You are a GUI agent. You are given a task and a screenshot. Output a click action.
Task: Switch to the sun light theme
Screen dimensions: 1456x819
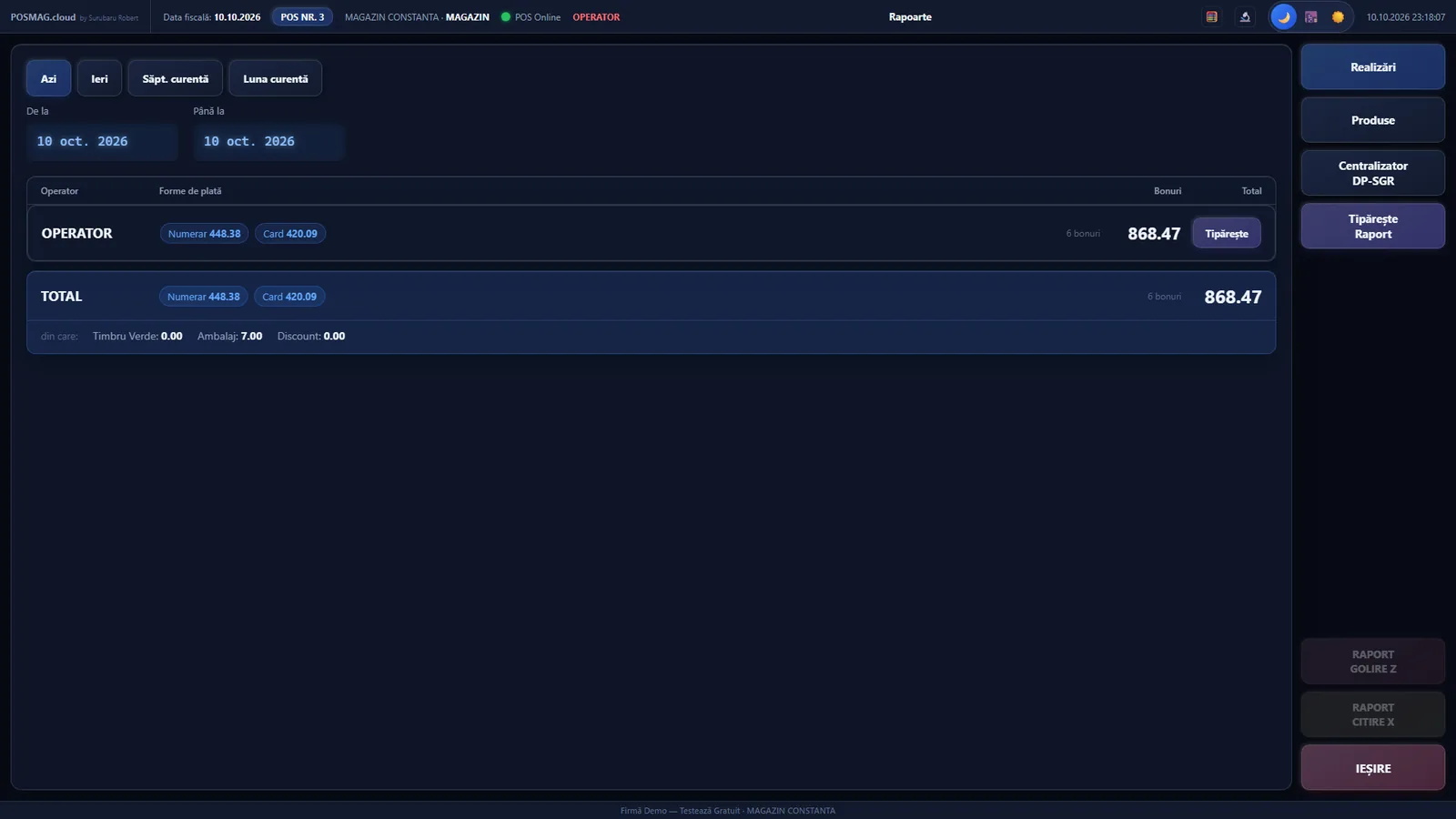(x=1338, y=17)
